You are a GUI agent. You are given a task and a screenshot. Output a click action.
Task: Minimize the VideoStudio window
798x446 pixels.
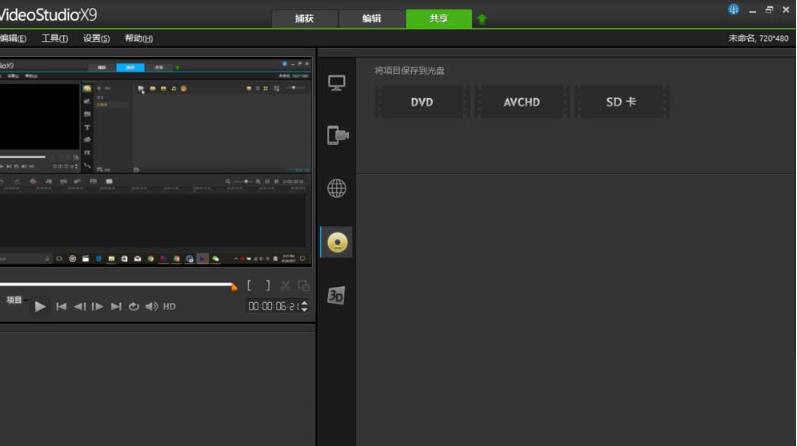coord(752,10)
